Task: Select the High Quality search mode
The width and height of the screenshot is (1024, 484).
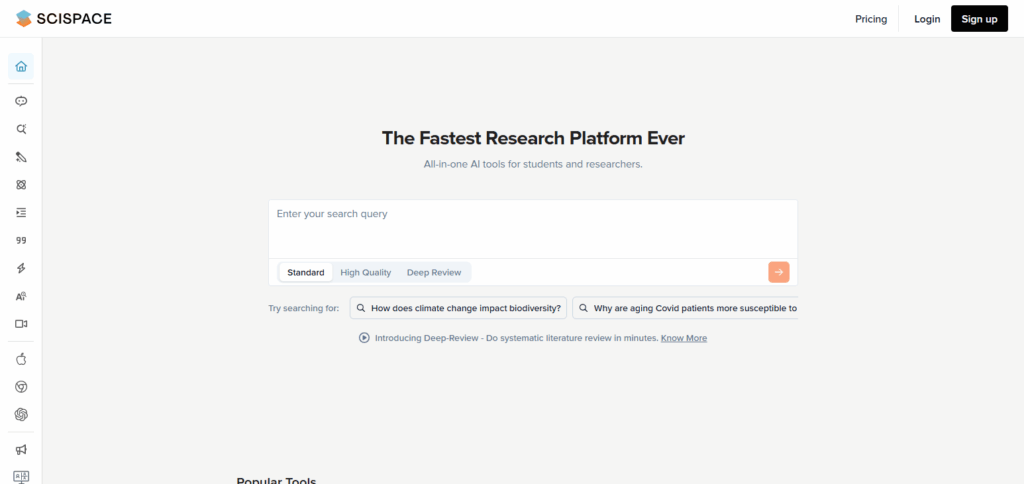Action: (366, 272)
